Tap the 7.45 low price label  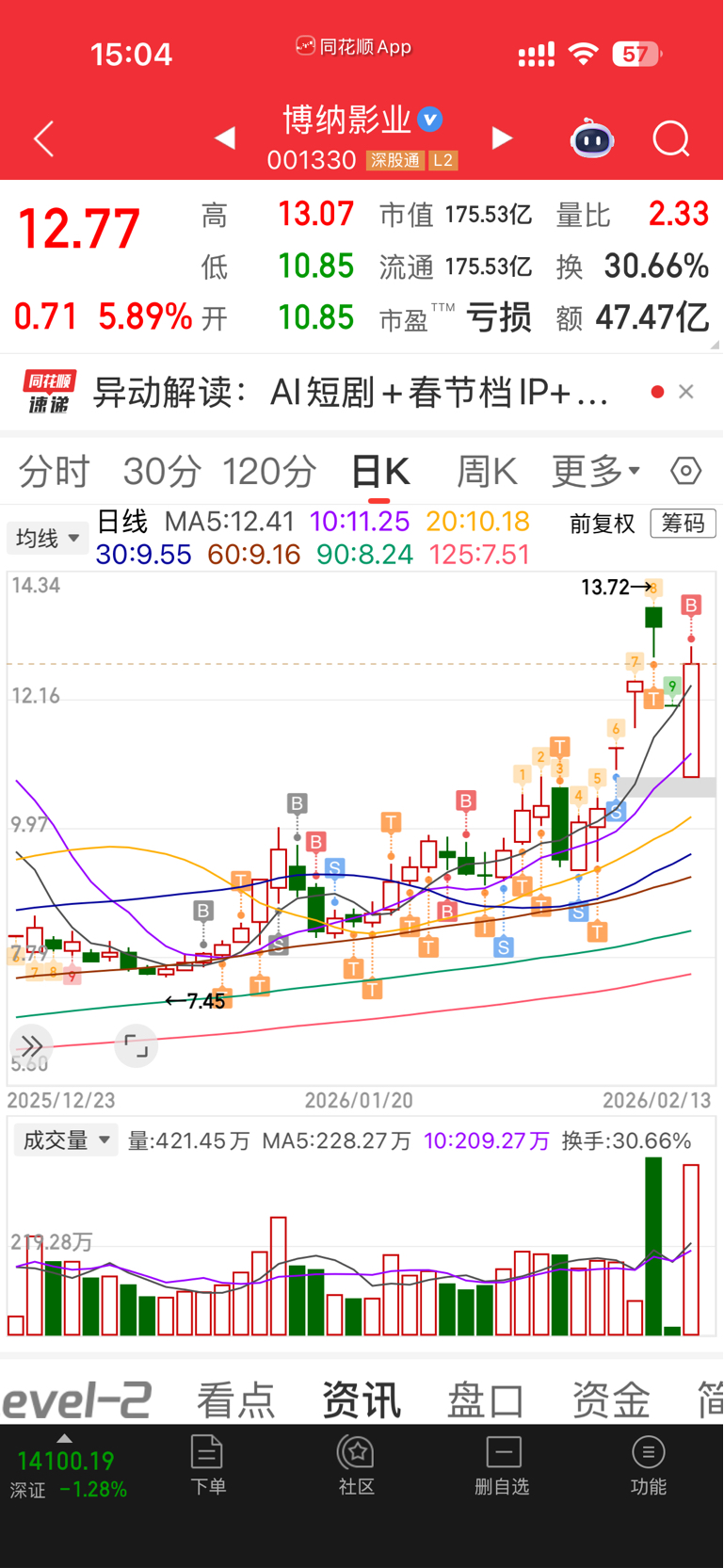point(205,1001)
